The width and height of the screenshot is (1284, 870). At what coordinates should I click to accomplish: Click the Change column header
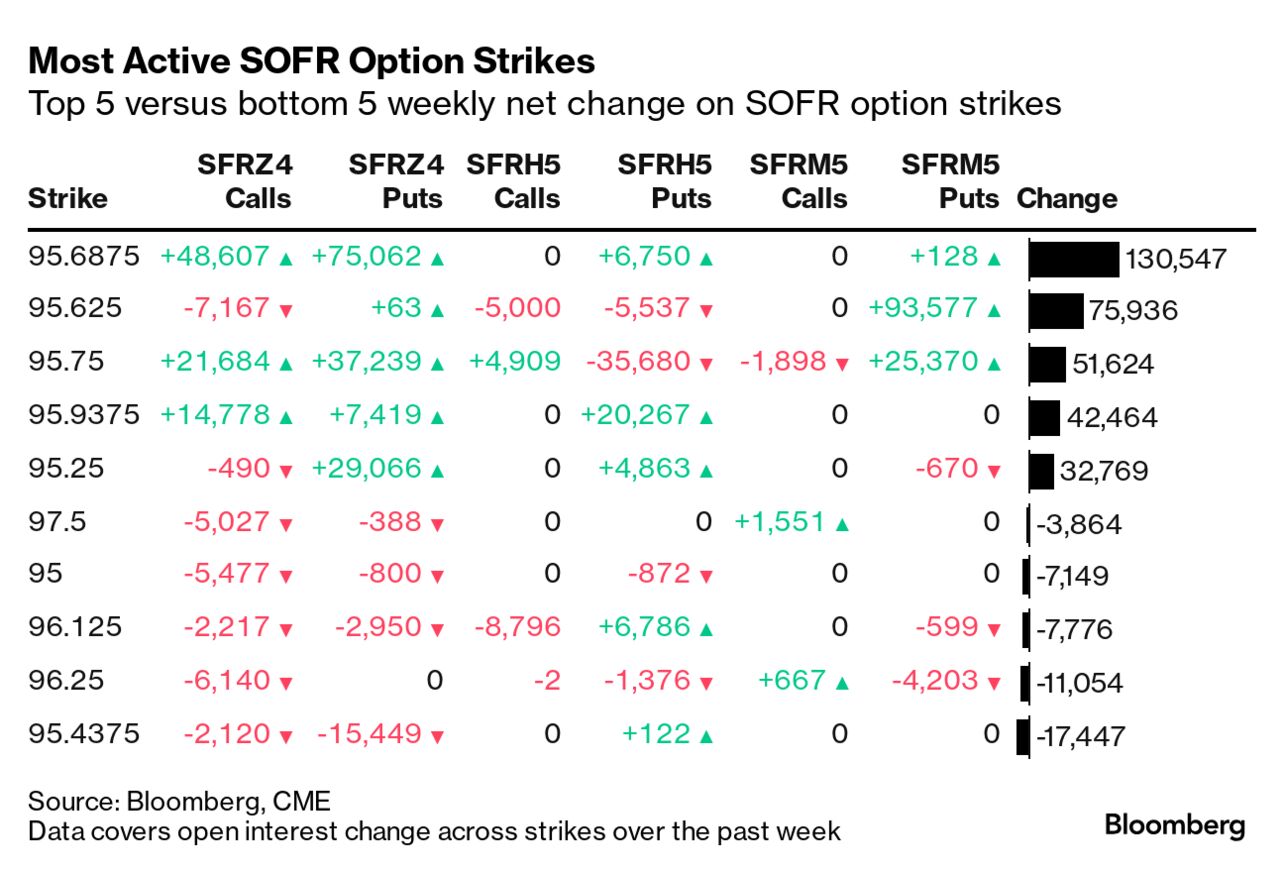[1066, 198]
